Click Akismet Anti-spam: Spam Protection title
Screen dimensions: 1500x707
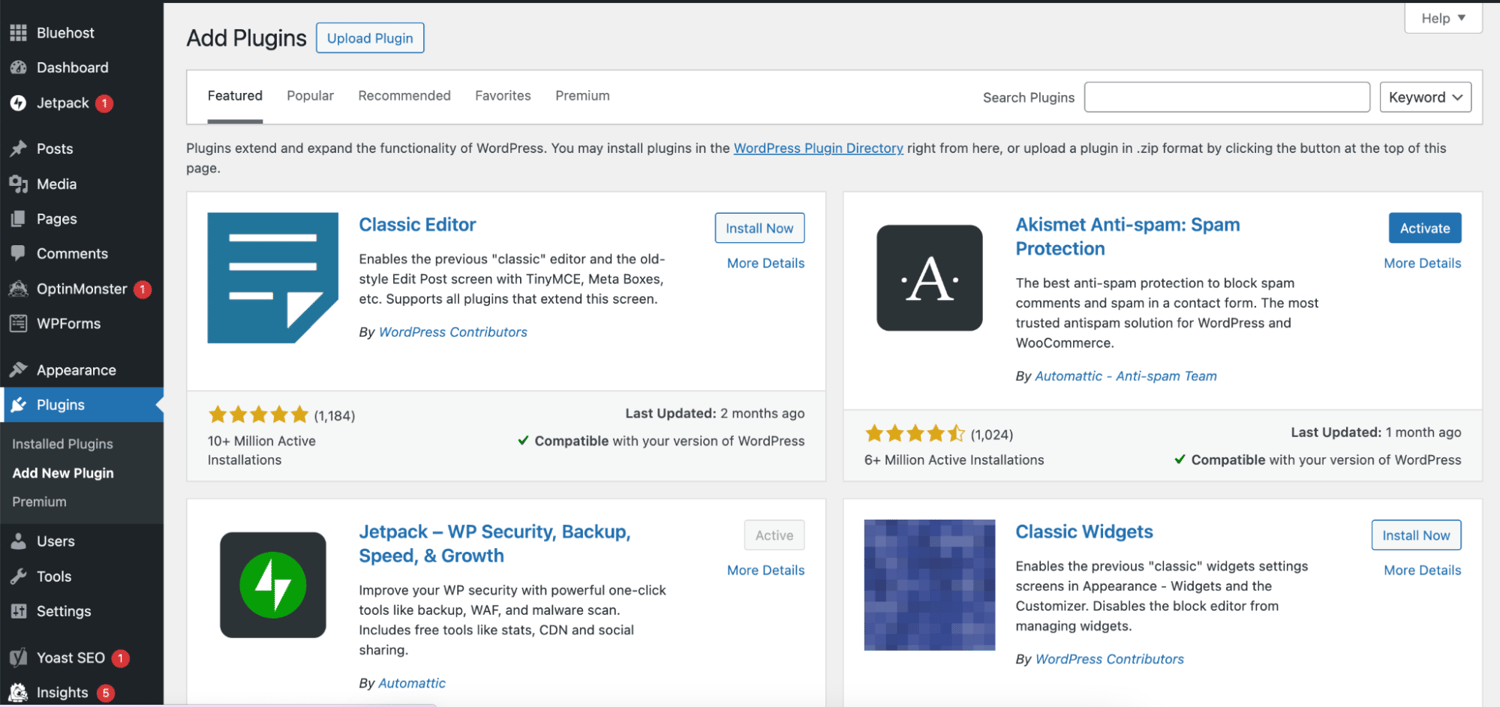(1128, 237)
